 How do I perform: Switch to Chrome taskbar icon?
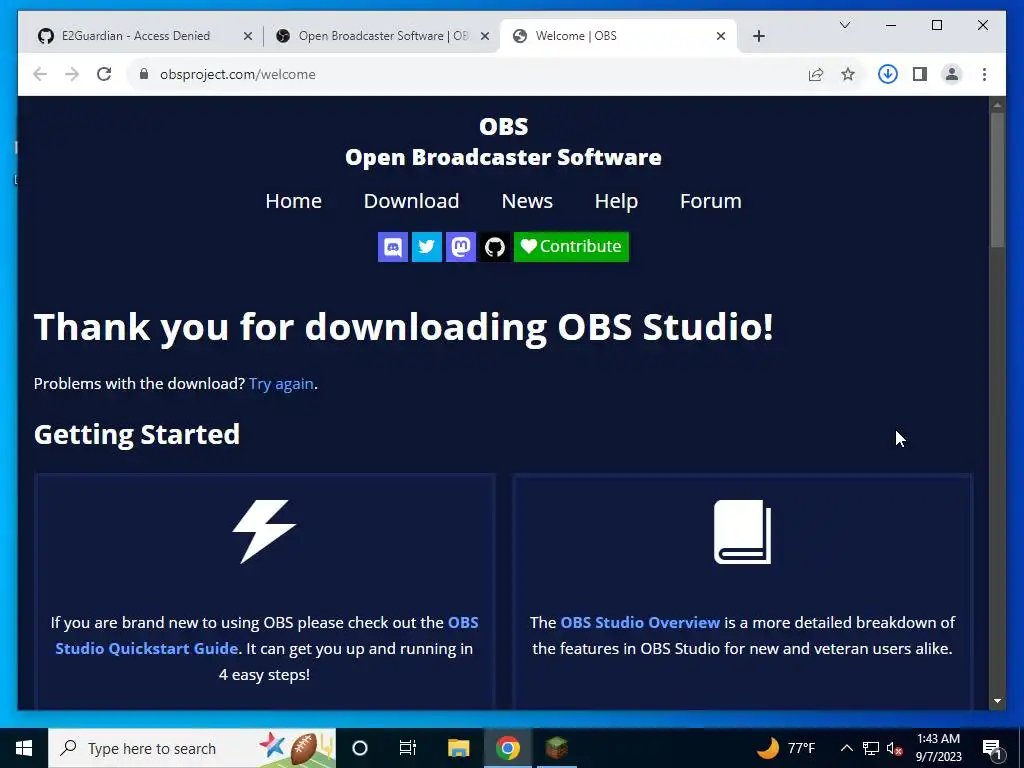507,748
